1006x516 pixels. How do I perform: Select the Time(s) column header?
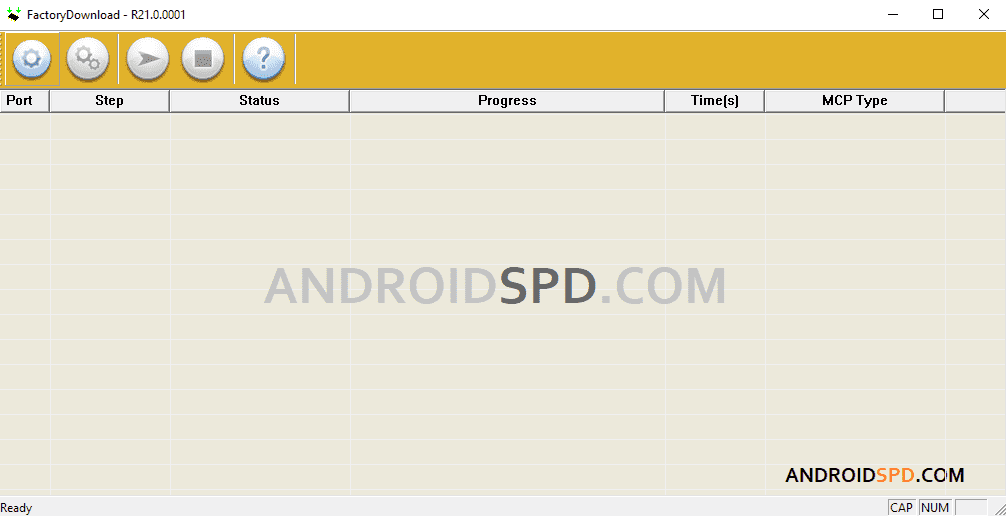715,101
